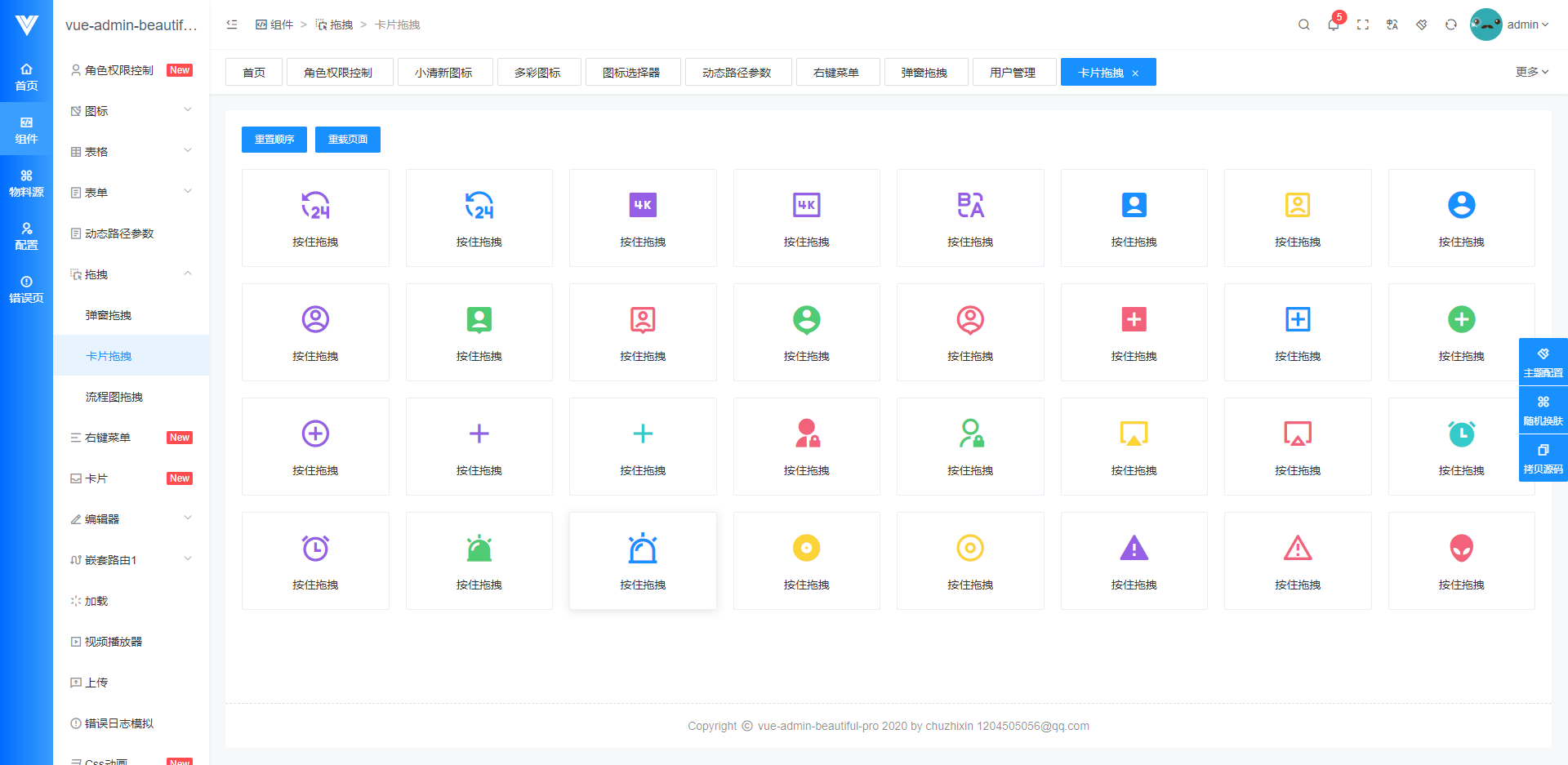Collapse the 拖拽 sidebar submenu
1568x765 pixels.
(x=131, y=274)
